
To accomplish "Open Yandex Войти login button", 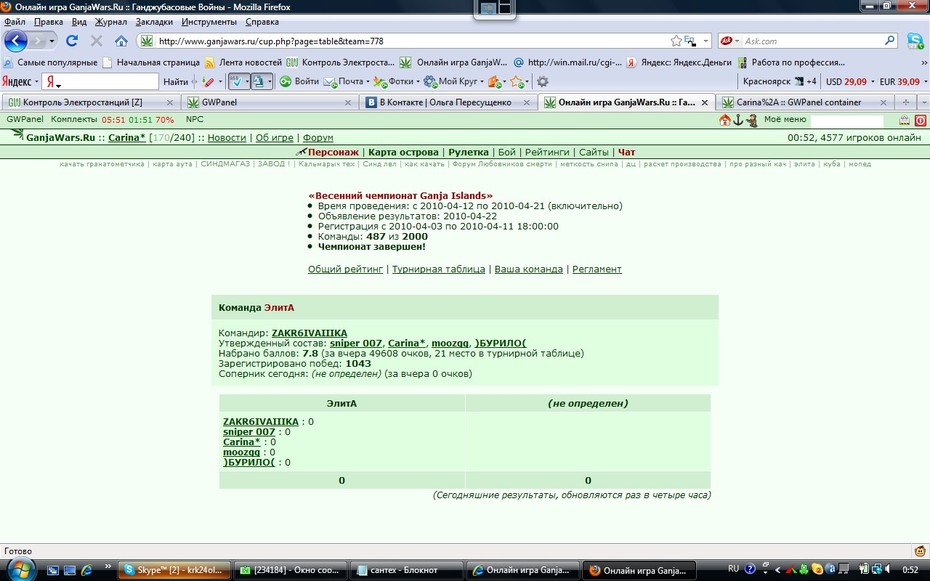I will click(x=300, y=81).
